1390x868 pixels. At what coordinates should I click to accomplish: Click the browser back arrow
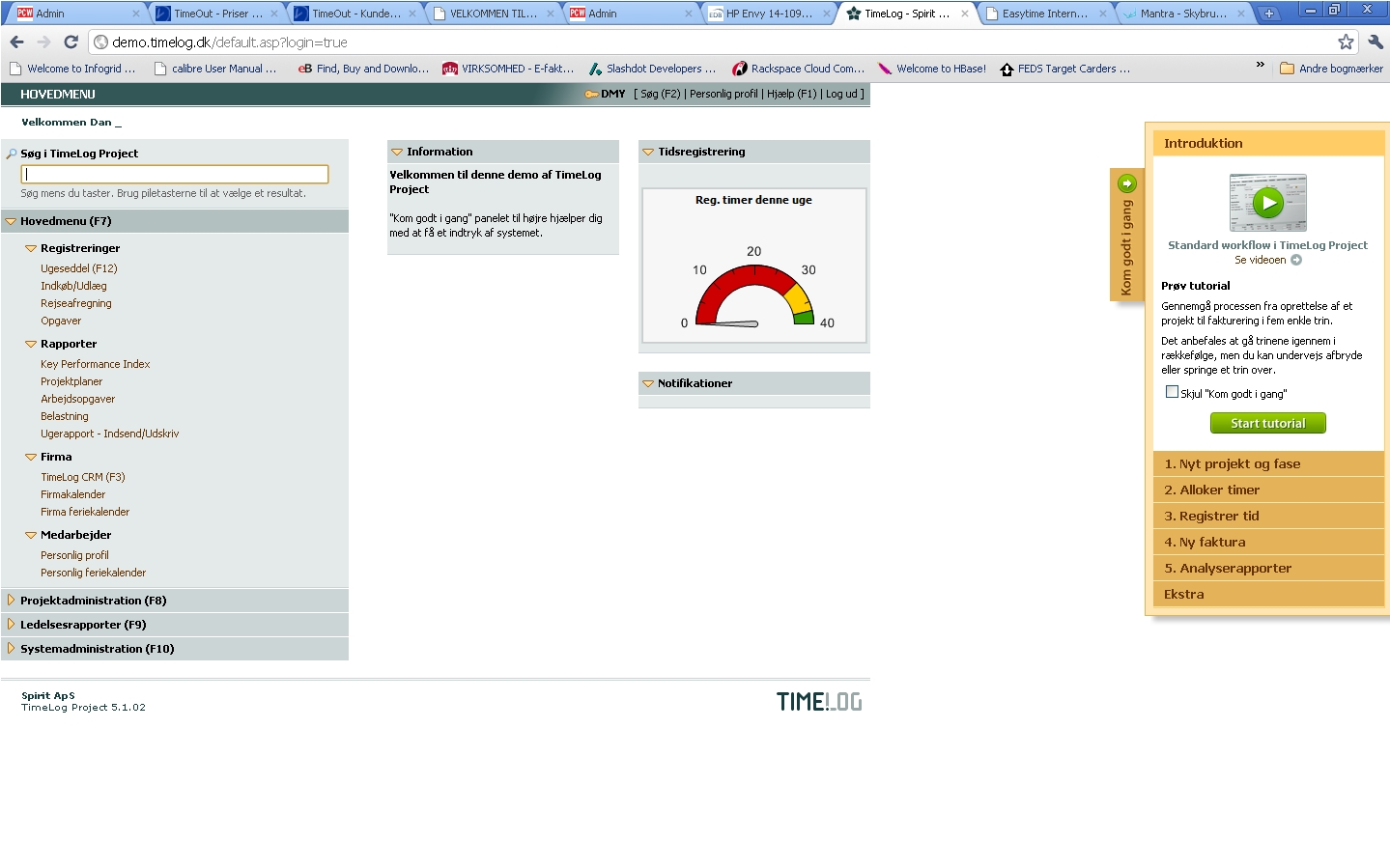click(16, 42)
